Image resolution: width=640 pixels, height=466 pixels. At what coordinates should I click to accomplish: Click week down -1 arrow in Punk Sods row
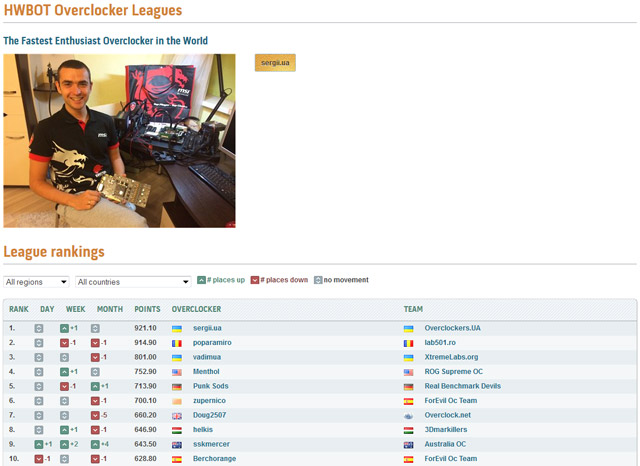click(x=64, y=386)
